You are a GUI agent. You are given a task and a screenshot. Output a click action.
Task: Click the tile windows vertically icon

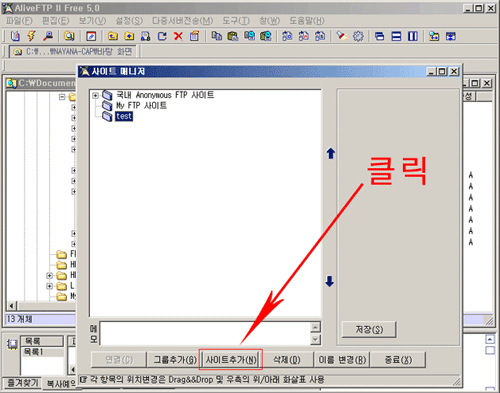[413, 36]
